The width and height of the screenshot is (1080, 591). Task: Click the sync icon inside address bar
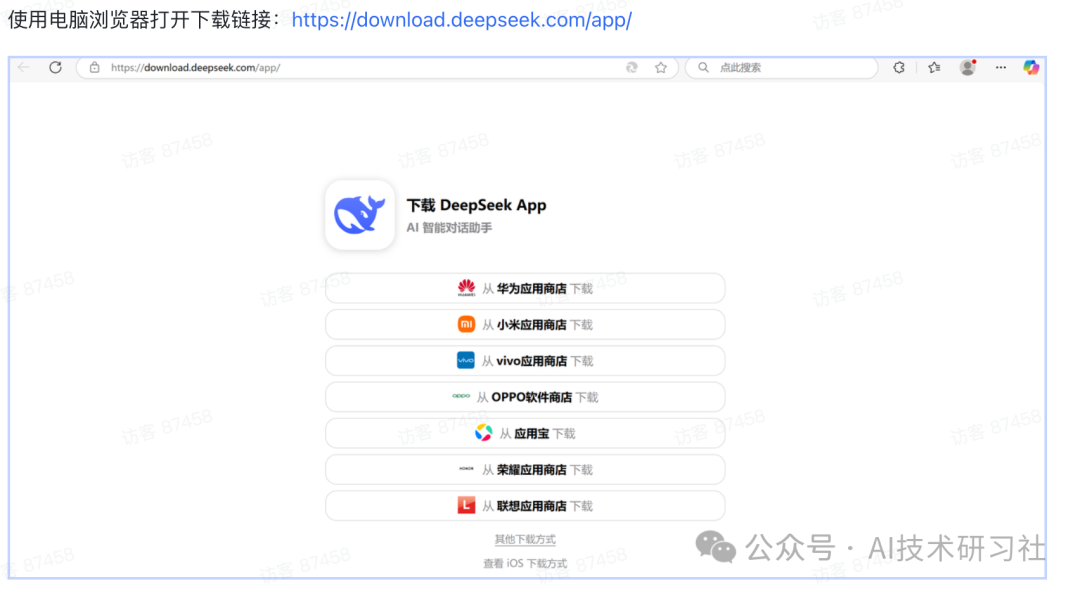click(x=632, y=68)
